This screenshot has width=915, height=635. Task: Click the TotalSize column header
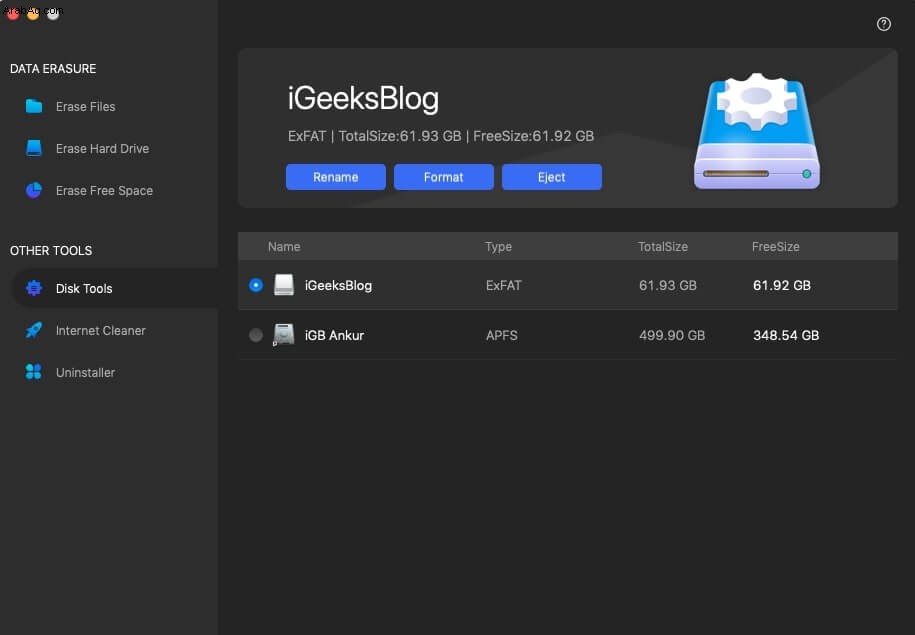pyautogui.click(x=663, y=246)
